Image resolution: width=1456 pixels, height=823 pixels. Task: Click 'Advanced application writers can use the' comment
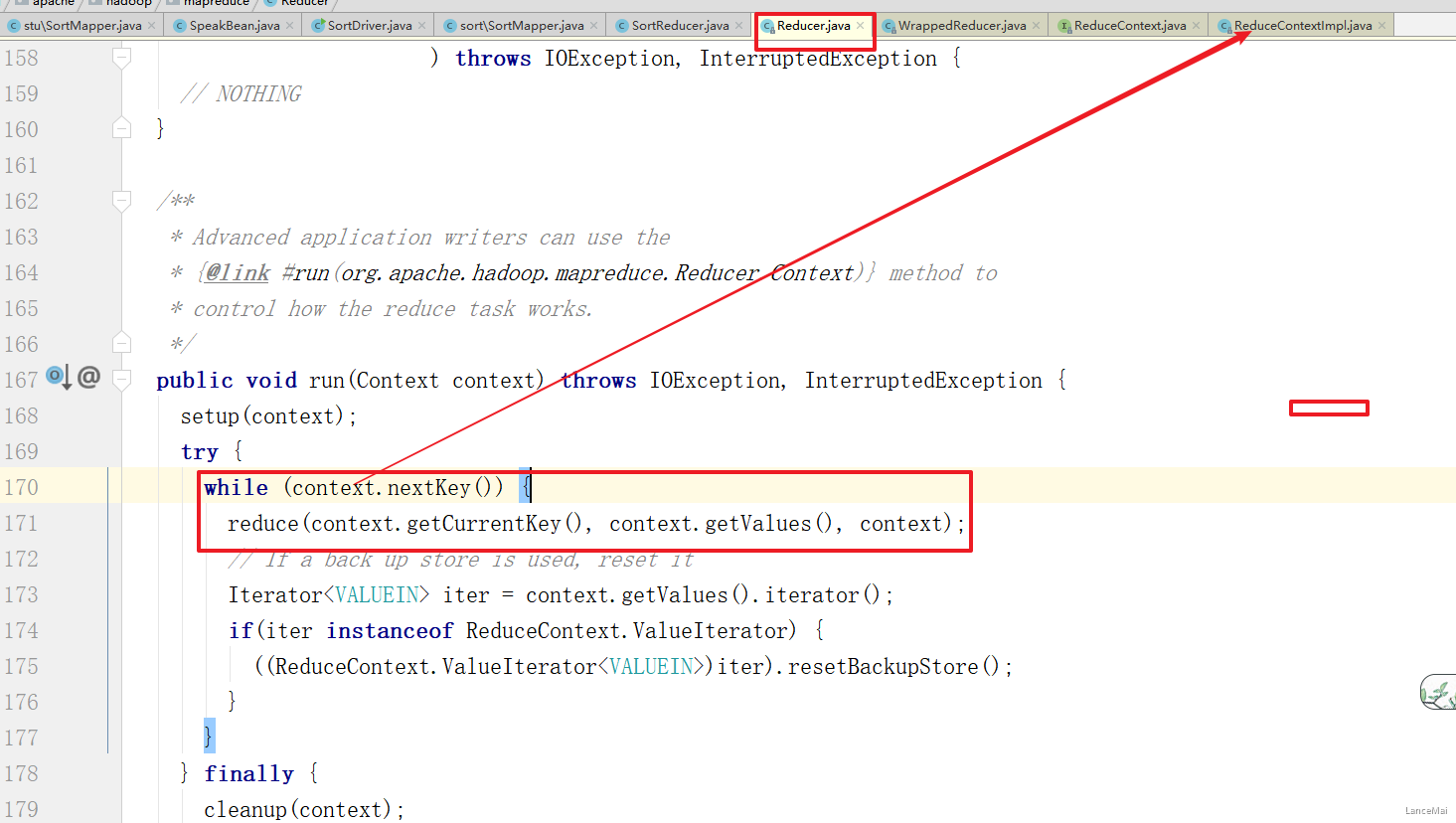coord(431,238)
